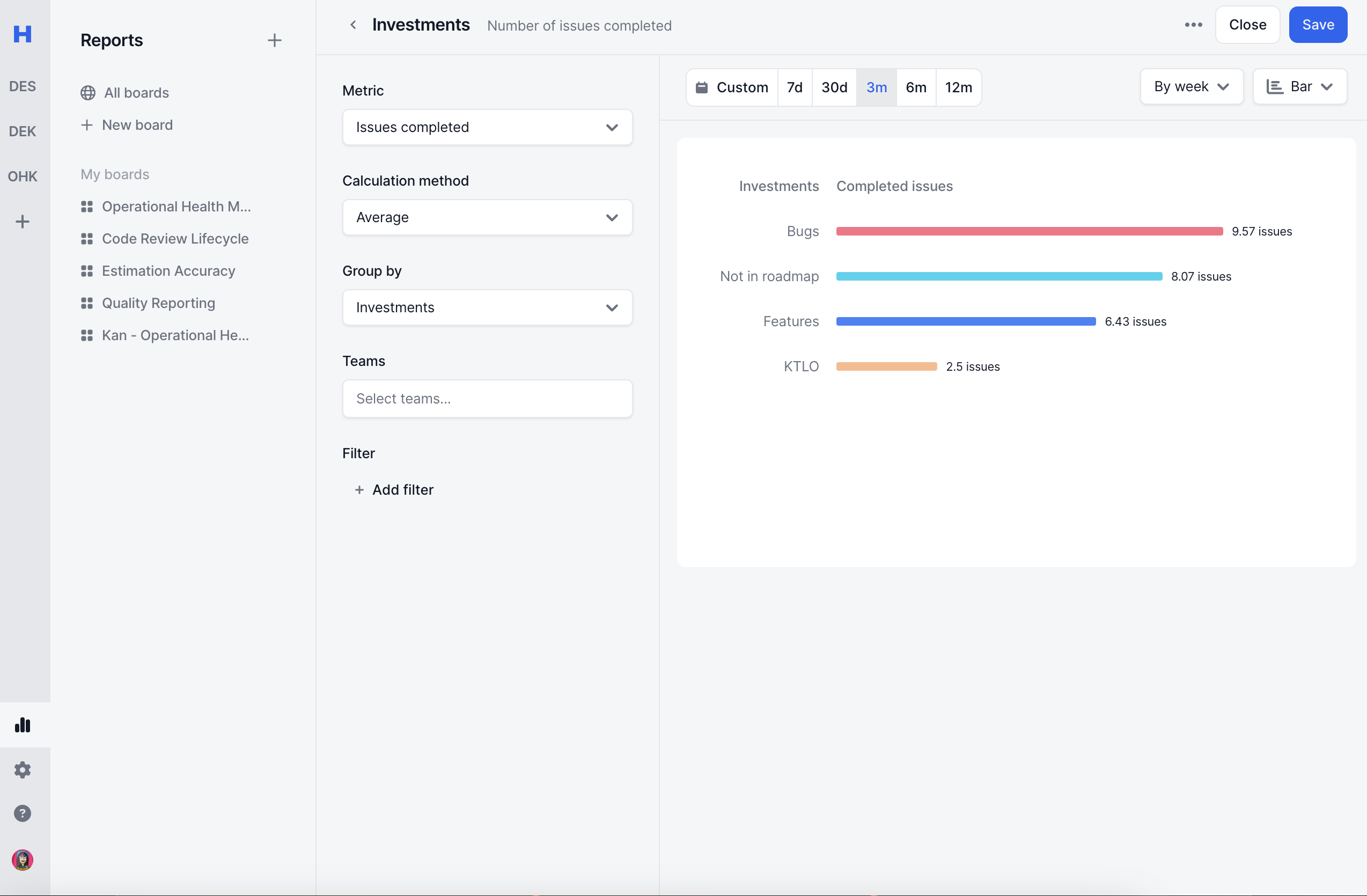
Task: Open the reports bar chart icon
Action: point(23,725)
